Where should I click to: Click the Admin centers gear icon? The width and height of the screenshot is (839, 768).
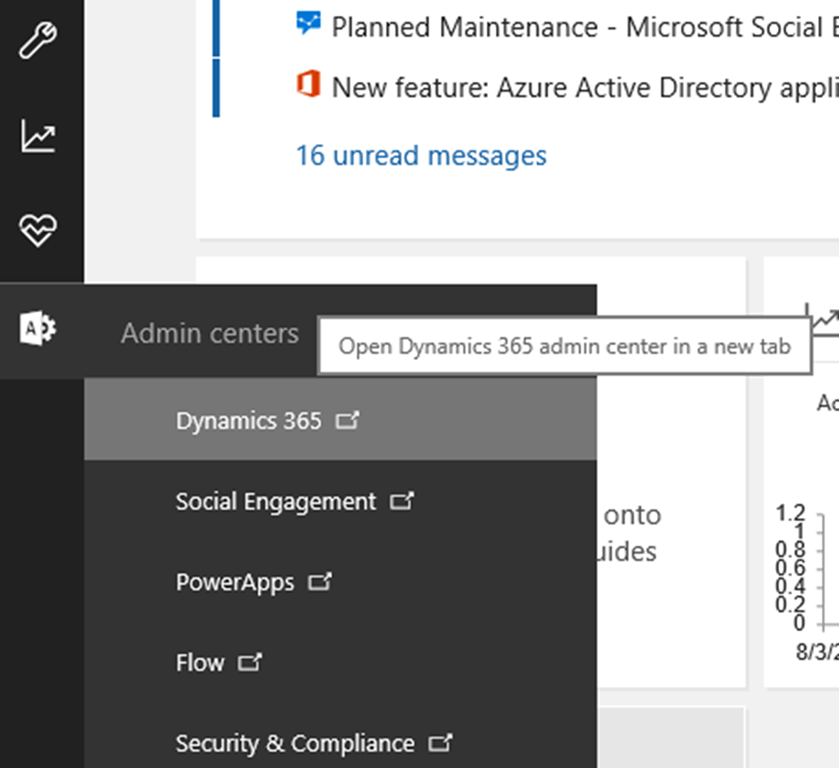[x=38, y=328]
